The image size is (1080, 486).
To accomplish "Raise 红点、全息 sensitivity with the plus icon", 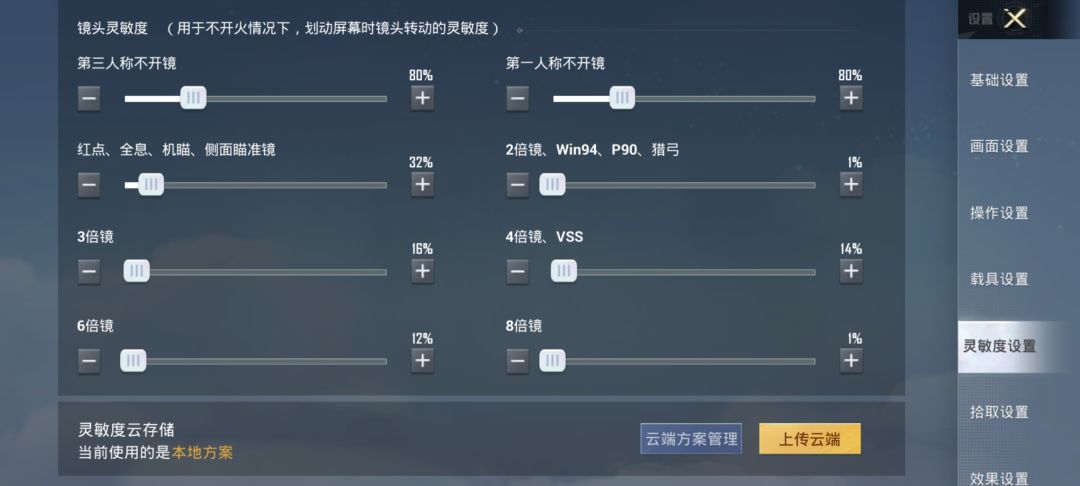I will [422, 184].
